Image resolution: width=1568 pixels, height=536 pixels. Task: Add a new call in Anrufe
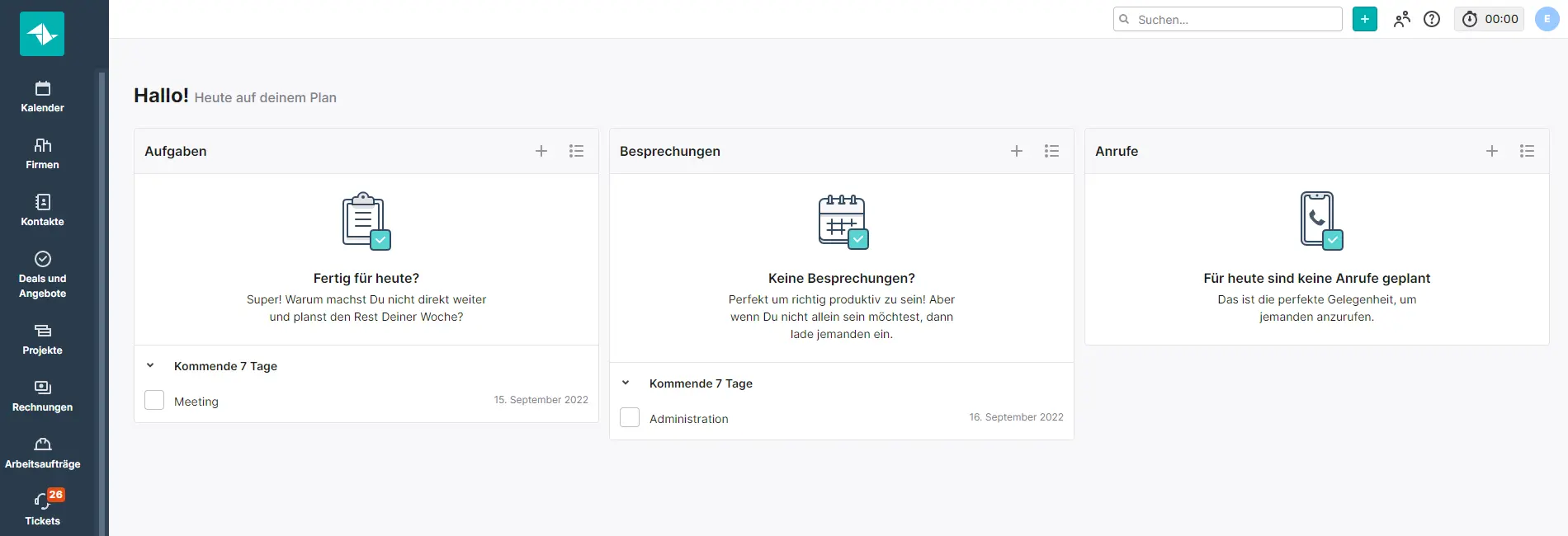1492,151
